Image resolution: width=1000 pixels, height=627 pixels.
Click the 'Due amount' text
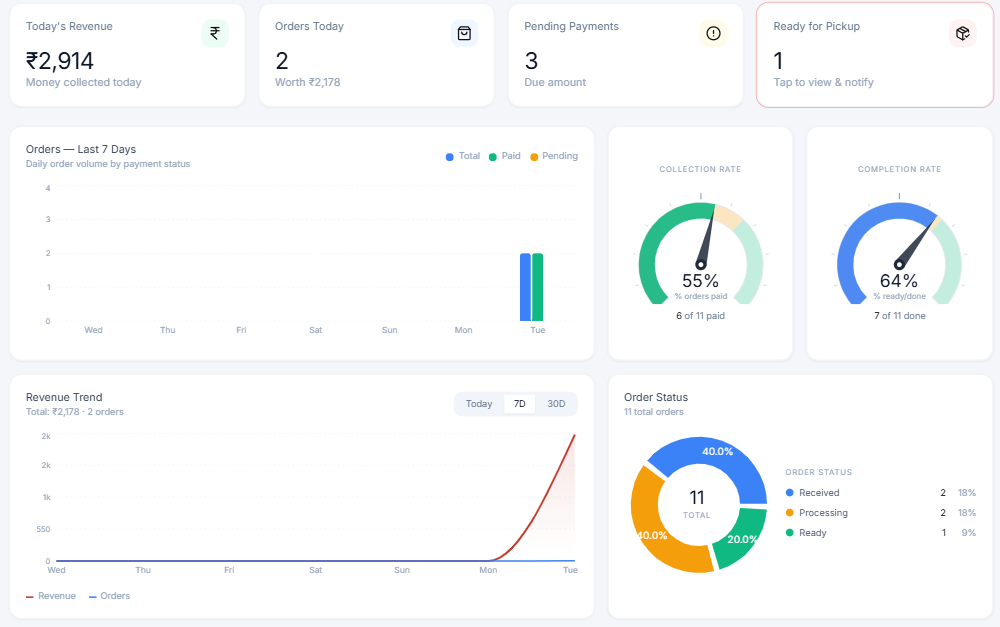(x=555, y=82)
